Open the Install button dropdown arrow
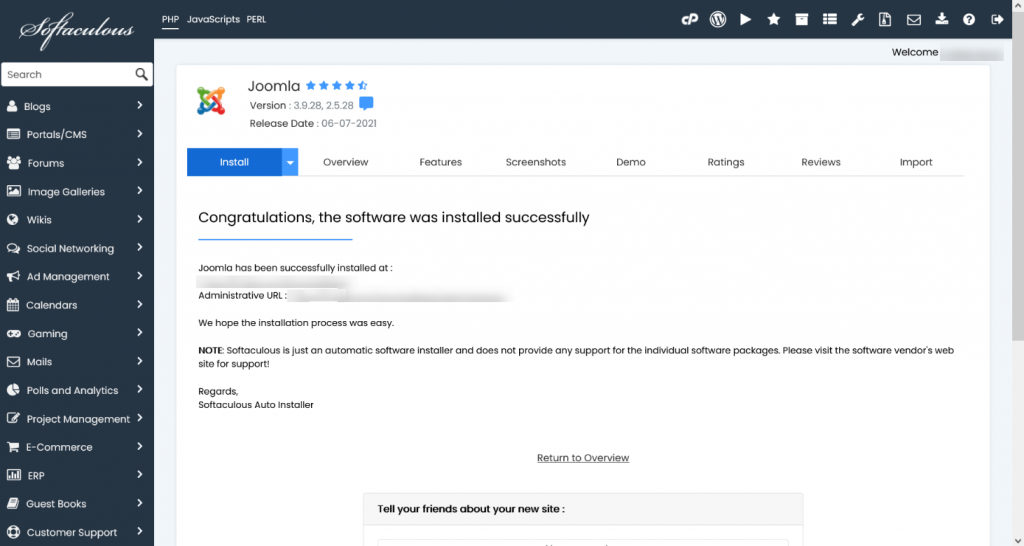 (290, 162)
